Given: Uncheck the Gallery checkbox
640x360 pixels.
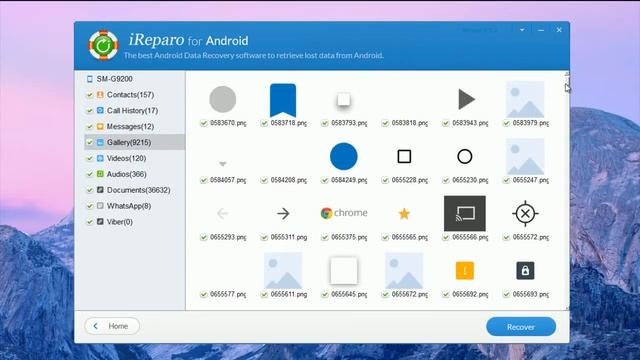Looking at the screenshot, I should (x=89, y=142).
